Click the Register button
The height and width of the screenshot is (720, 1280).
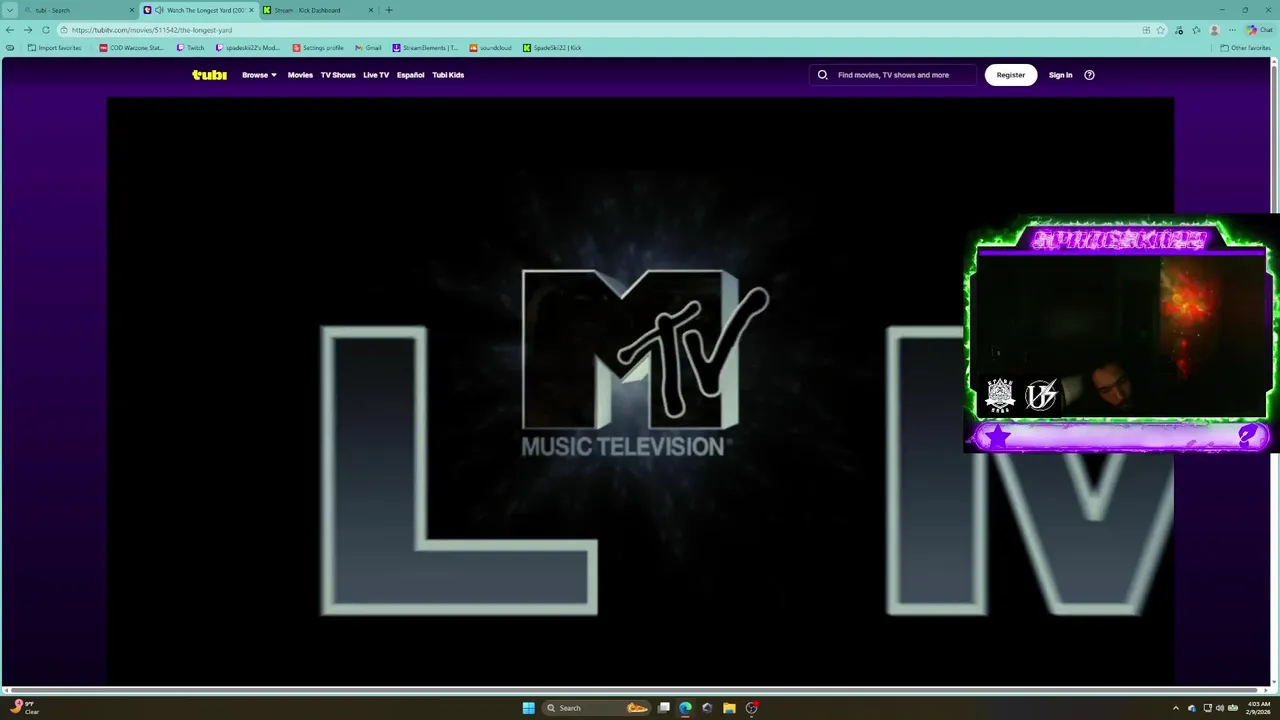click(1011, 75)
